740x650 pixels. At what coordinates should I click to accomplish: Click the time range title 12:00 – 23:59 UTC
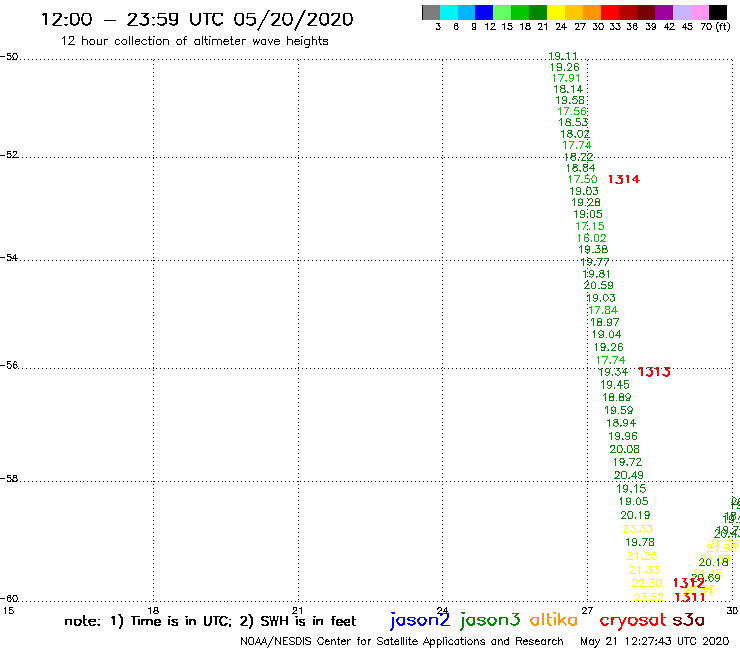click(196, 19)
